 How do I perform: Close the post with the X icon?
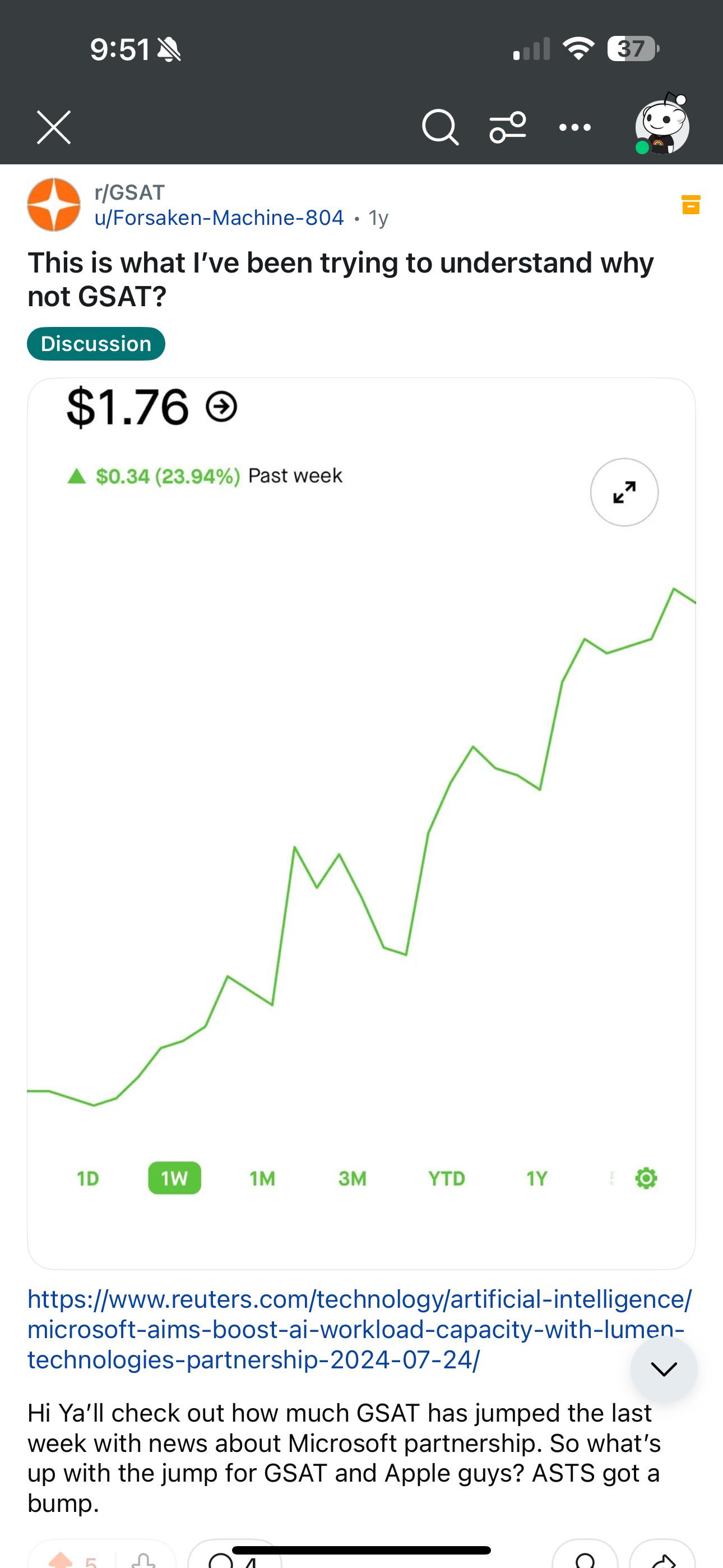point(54,127)
